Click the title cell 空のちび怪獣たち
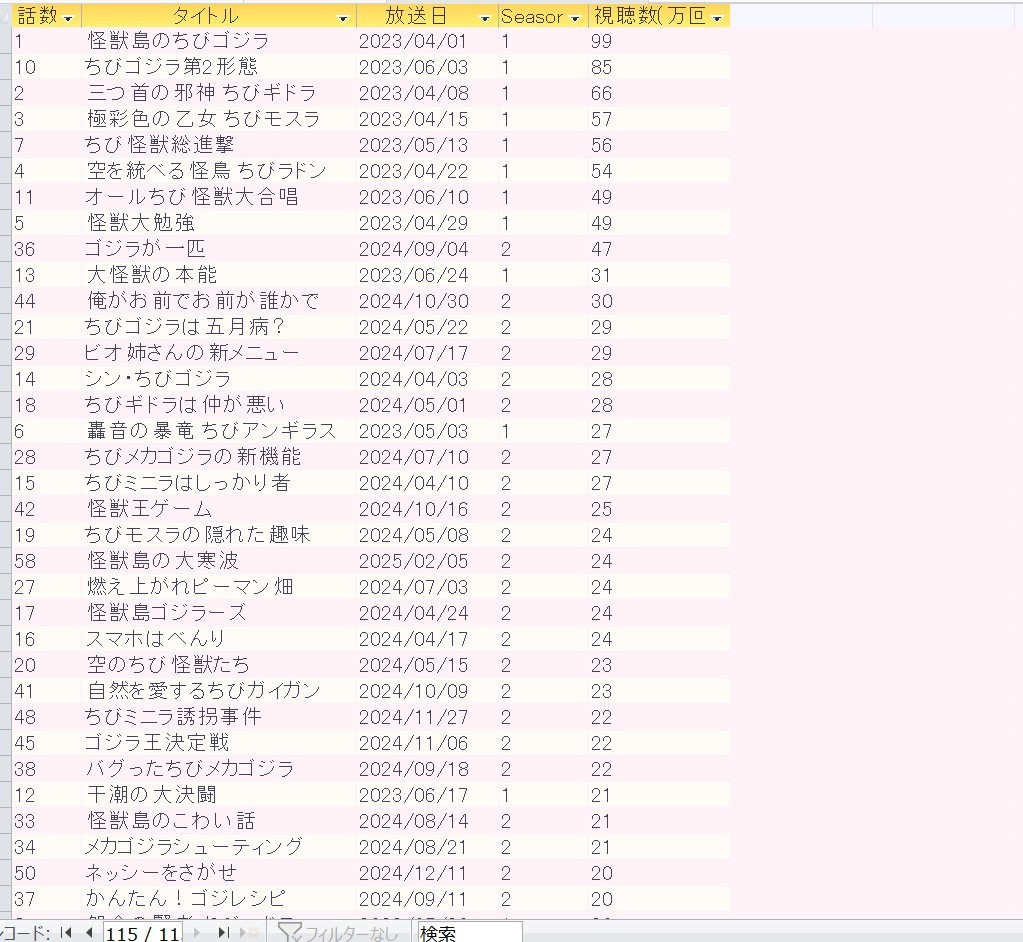This screenshot has width=1023, height=942. click(219, 665)
